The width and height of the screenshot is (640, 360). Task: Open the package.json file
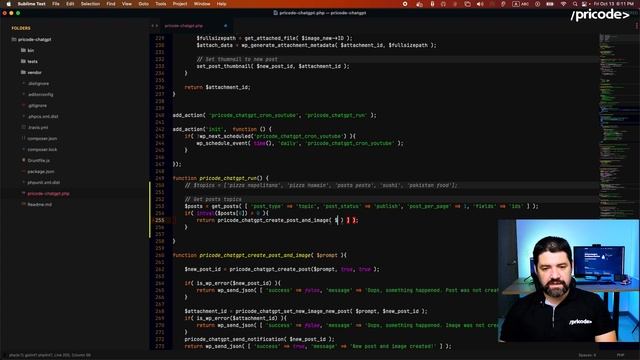tap(41, 171)
